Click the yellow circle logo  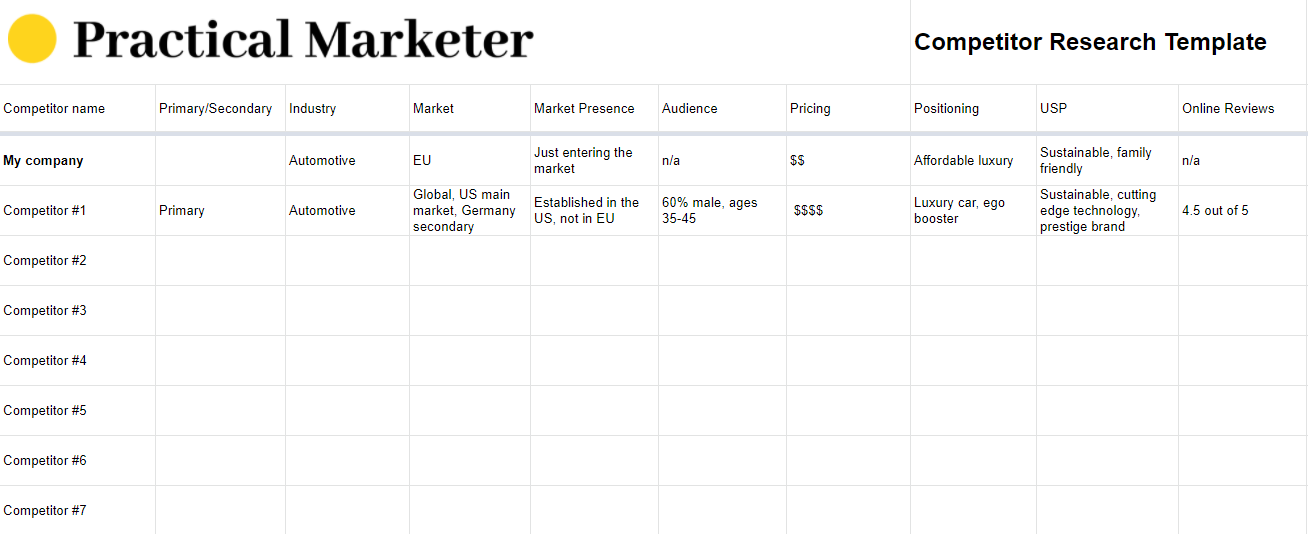[x=32, y=39]
